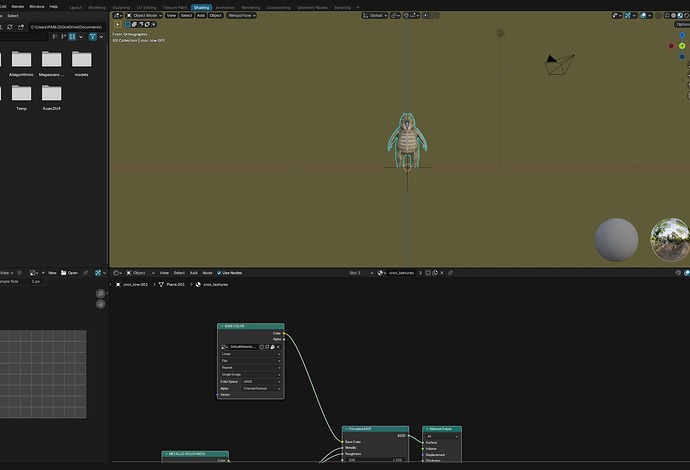Click the pan hand icon in image editor

pos(100,304)
